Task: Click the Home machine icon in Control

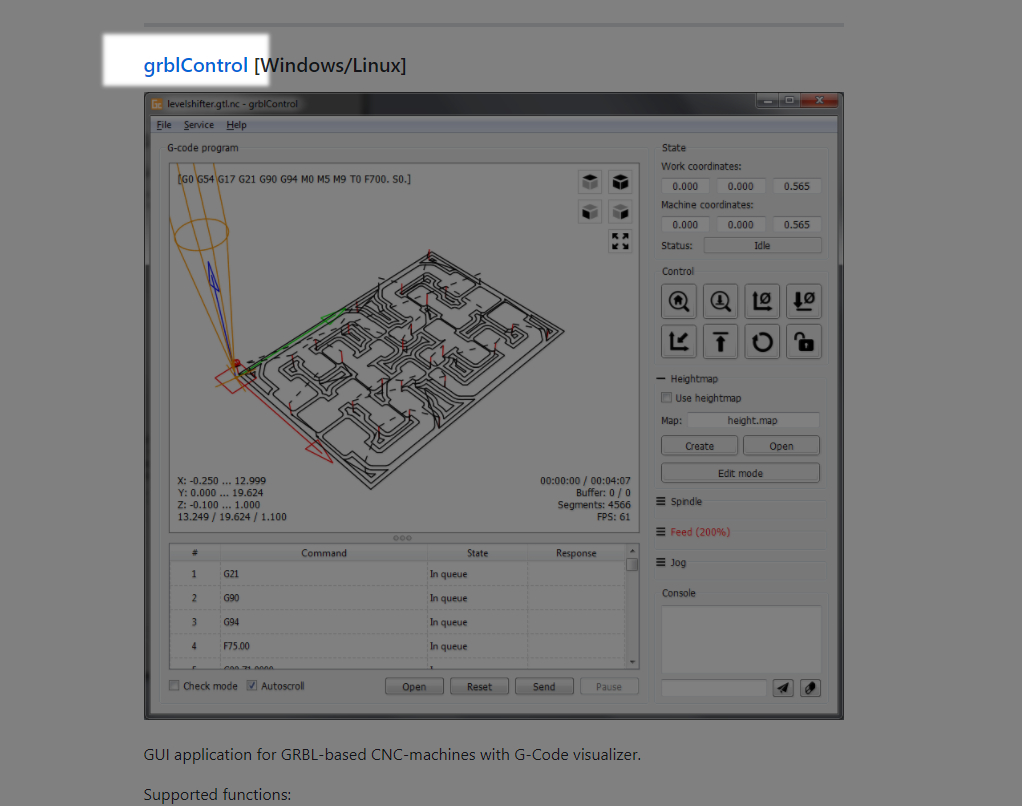Action: pos(679,301)
